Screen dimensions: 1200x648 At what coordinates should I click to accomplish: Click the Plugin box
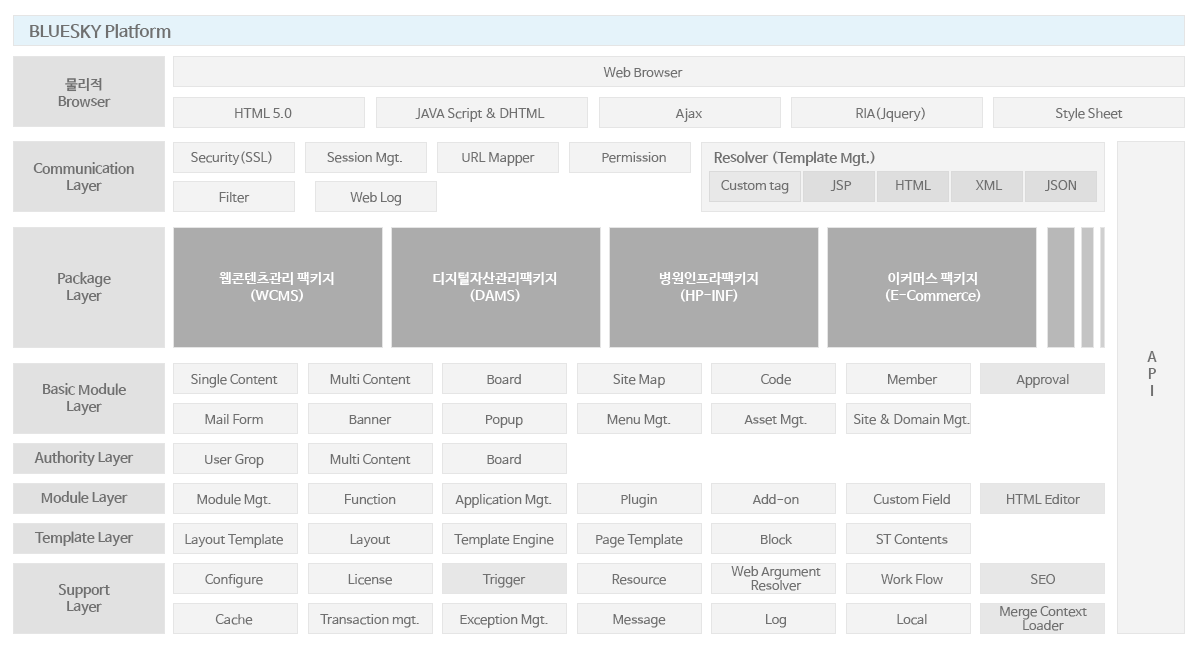pos(639,499)
